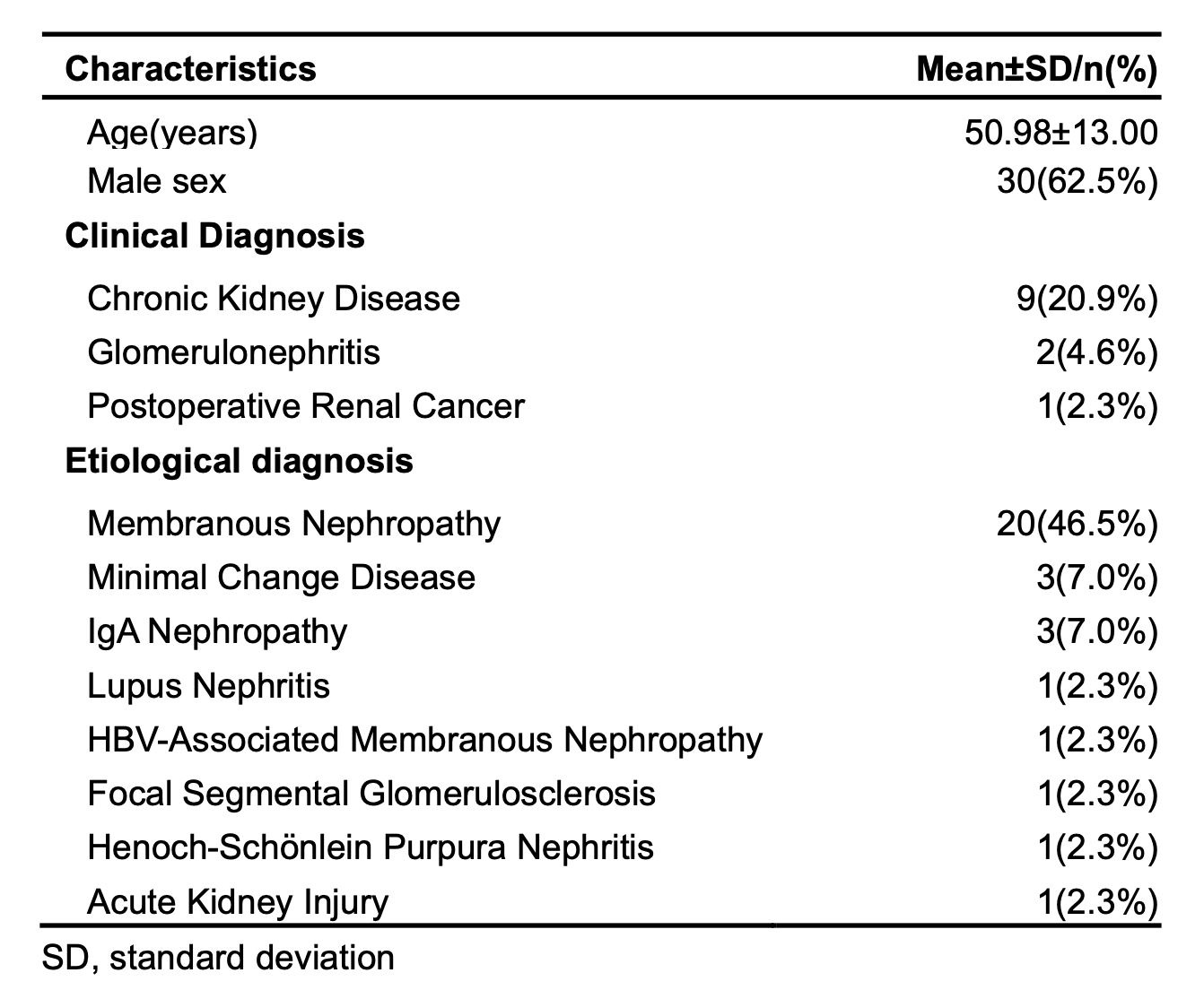Select the Lupus Nephritis row label
The width and height of the screenshot is (1204, 999).
click(208, 686)
